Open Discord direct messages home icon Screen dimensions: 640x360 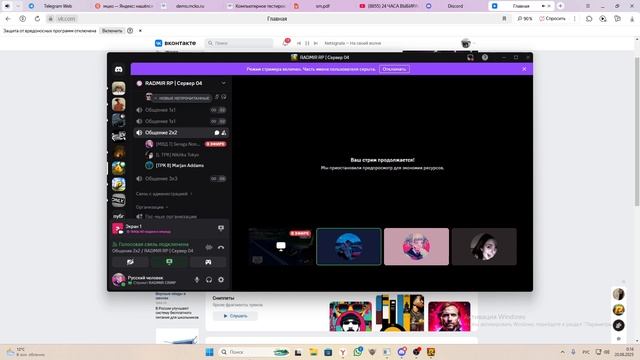[x=118, y=69]
